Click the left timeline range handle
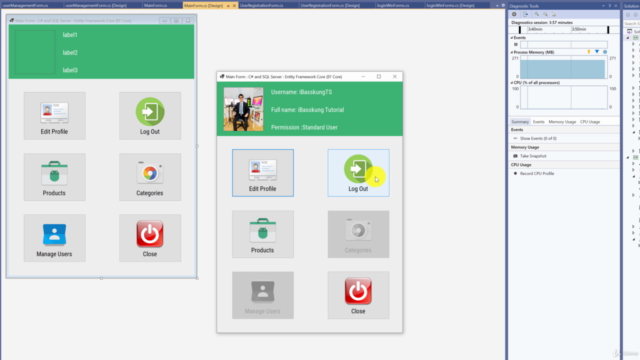 [520, 30]
